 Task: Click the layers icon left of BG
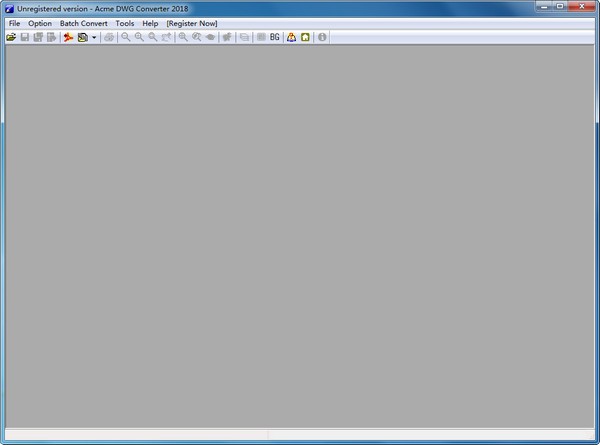(261, 37)
